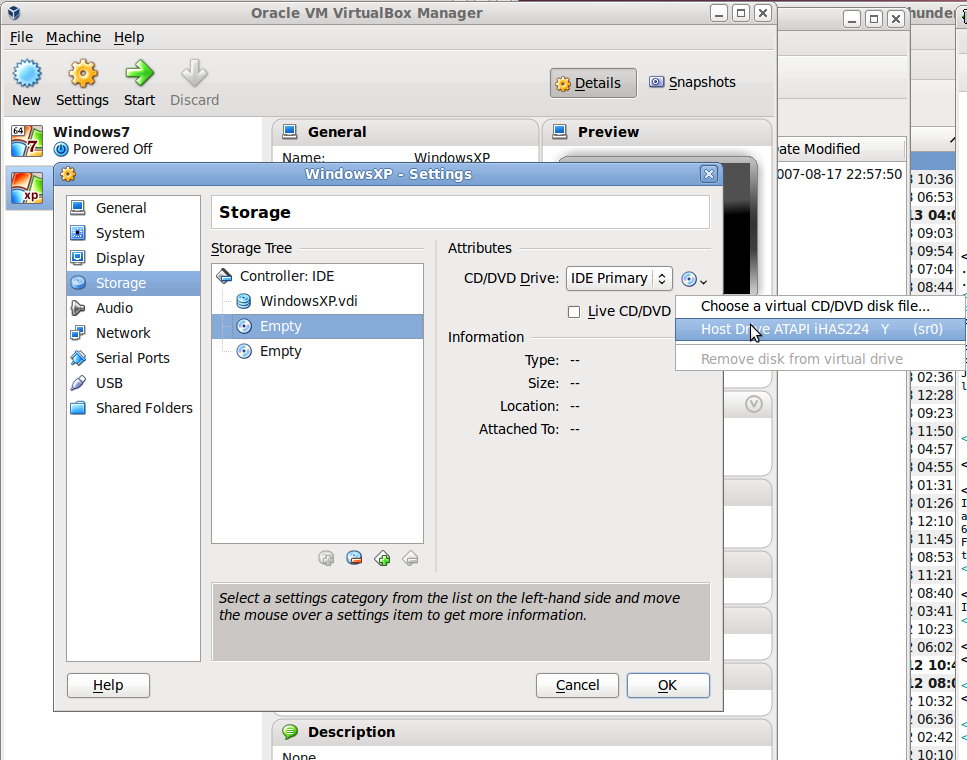
Task: Open the Machine menu
Action: click(73, 37)
